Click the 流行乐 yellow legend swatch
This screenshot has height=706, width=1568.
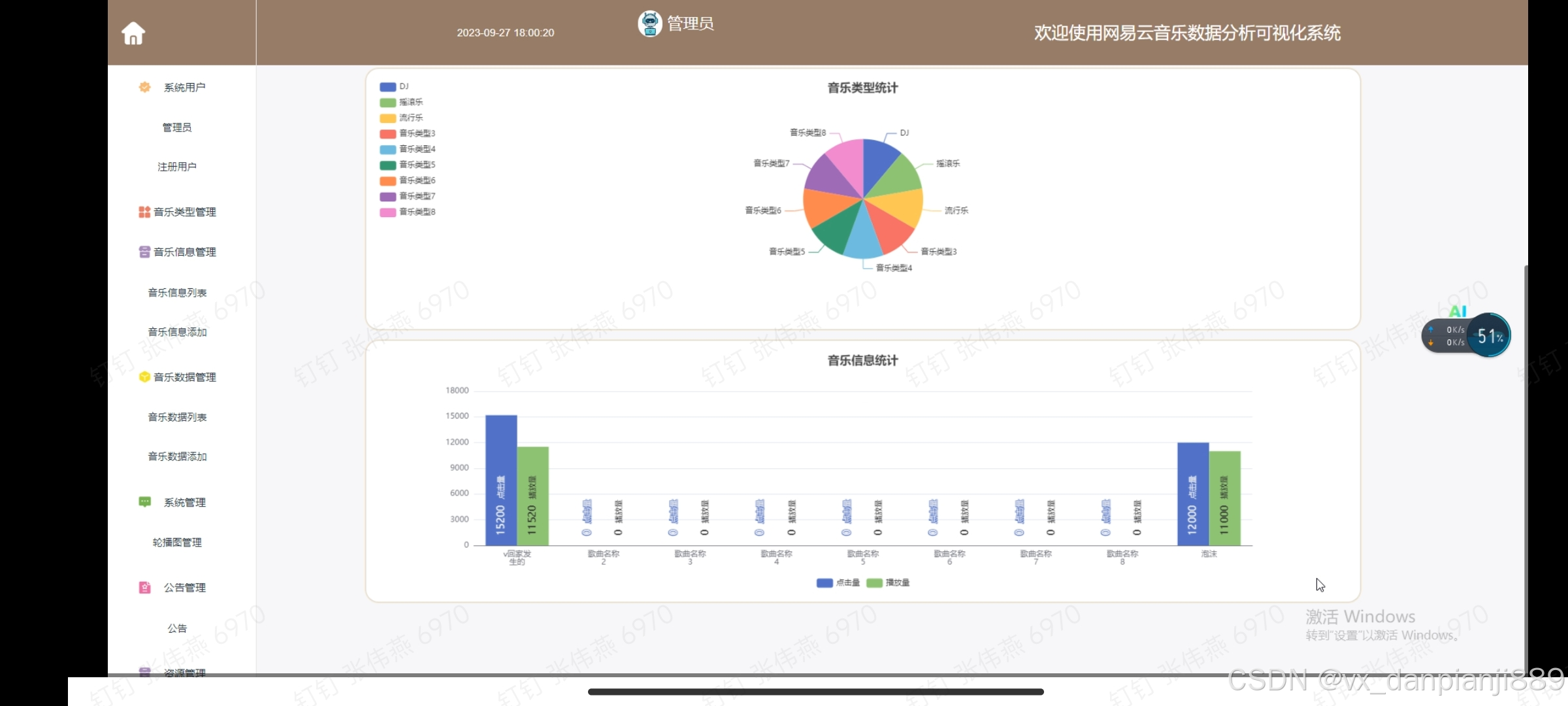click(x=388, y=118)
